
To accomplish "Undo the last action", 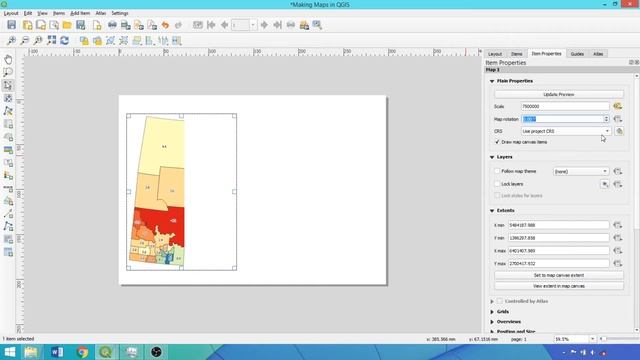I will (x=165, y=25).
